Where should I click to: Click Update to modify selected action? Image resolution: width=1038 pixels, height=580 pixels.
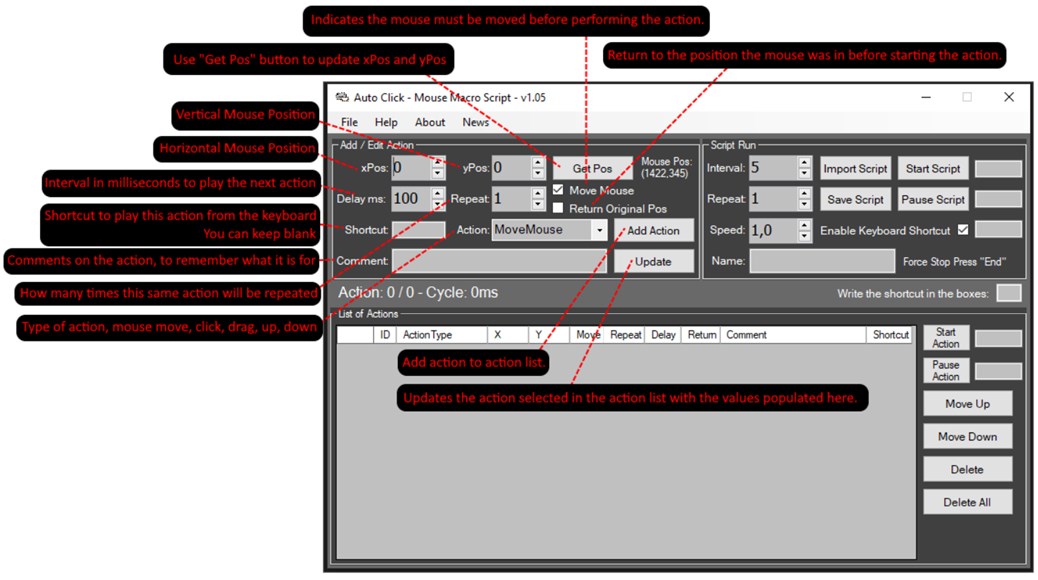click(x=656, y=260)
